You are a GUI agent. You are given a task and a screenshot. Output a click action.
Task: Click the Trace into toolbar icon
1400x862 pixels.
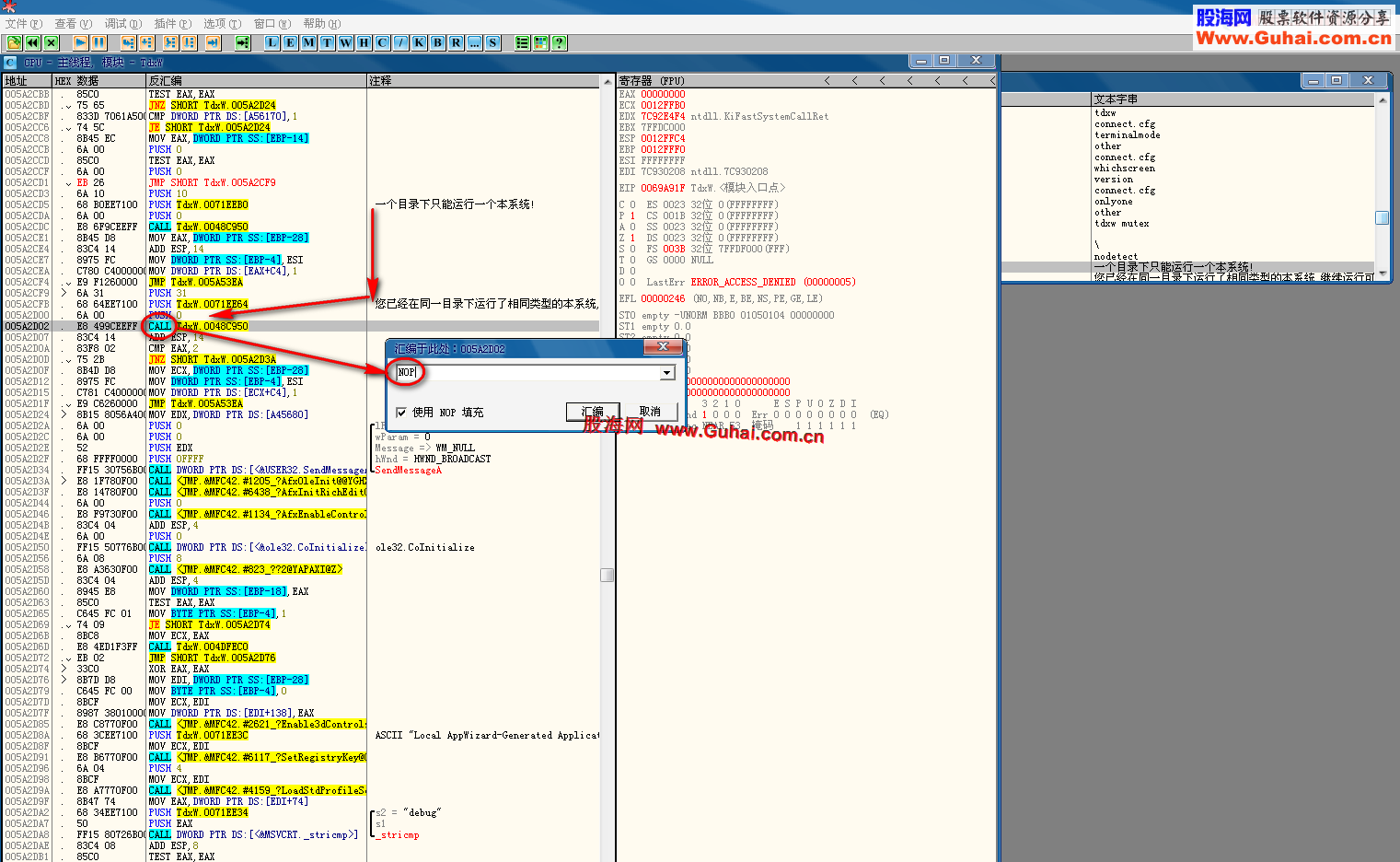pos(170,42)
